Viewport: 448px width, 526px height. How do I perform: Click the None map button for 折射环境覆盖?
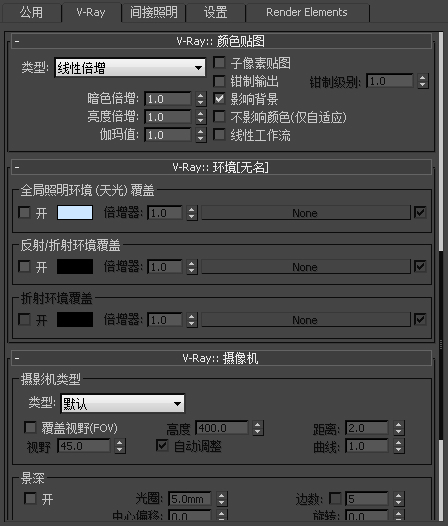(x=306, y=320)
